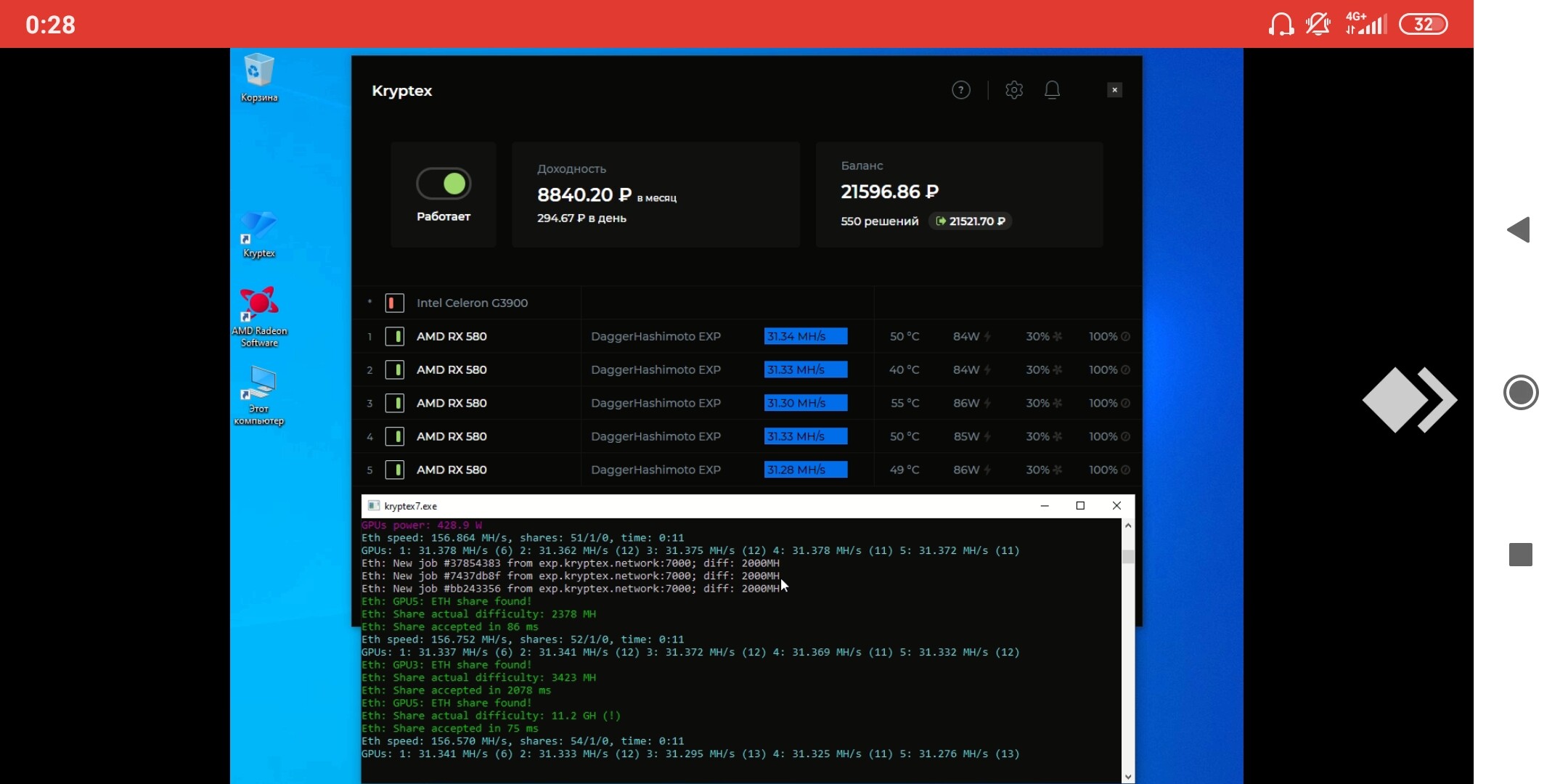Click the 31.30 MH/s hashrate bar
Screen dimensions: 1568x784
click(805, 403)
